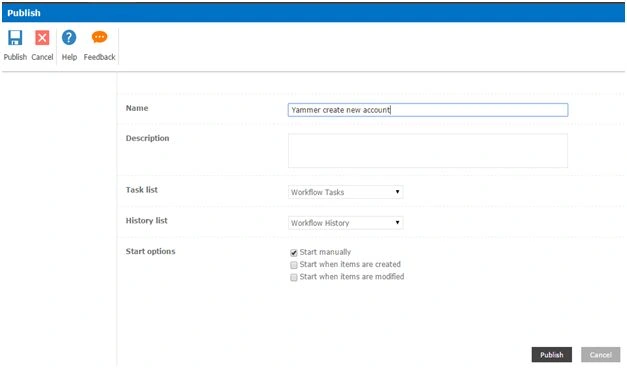The height and width of the screenshot is (368, 627).
Task: Click the dark Publish button at bottom
Action: coord(551,354)
